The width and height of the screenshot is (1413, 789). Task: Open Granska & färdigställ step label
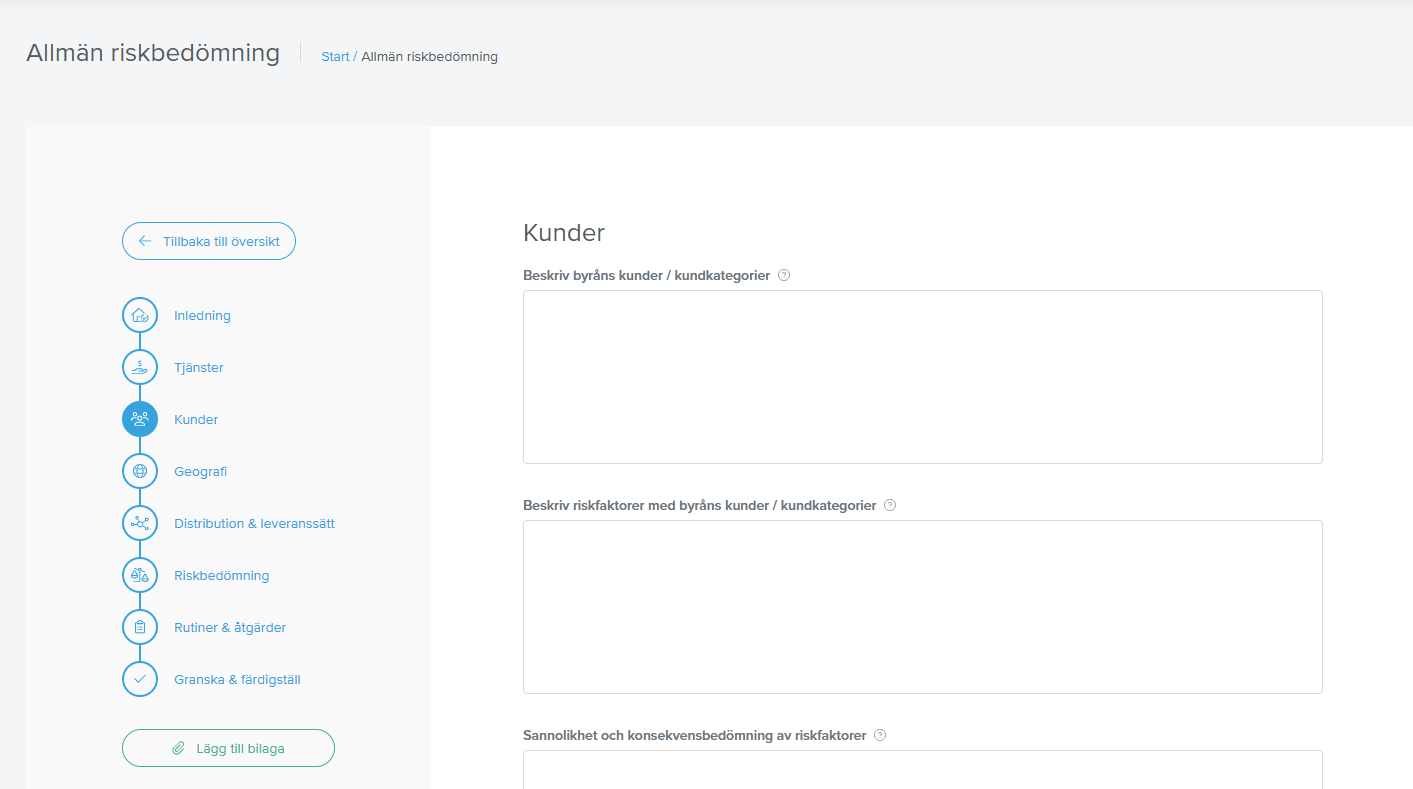point(237,679)
